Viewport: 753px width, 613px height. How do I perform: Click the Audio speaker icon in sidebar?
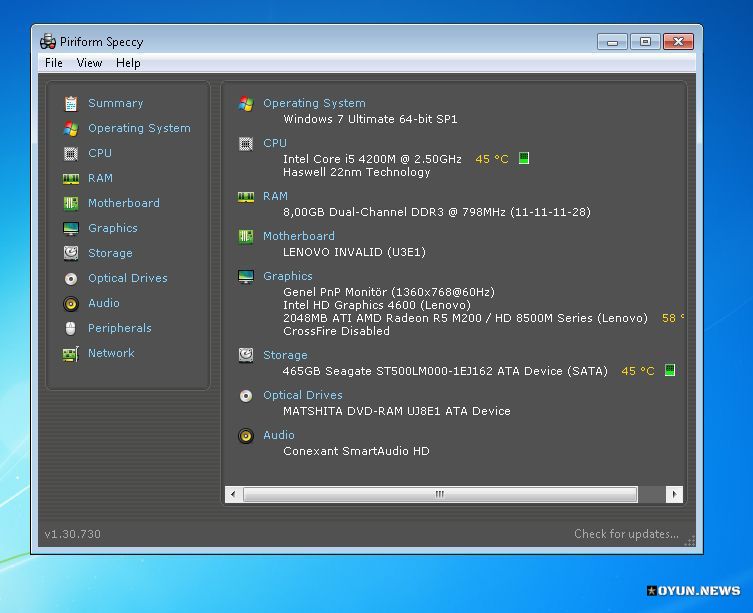[71, 304]
